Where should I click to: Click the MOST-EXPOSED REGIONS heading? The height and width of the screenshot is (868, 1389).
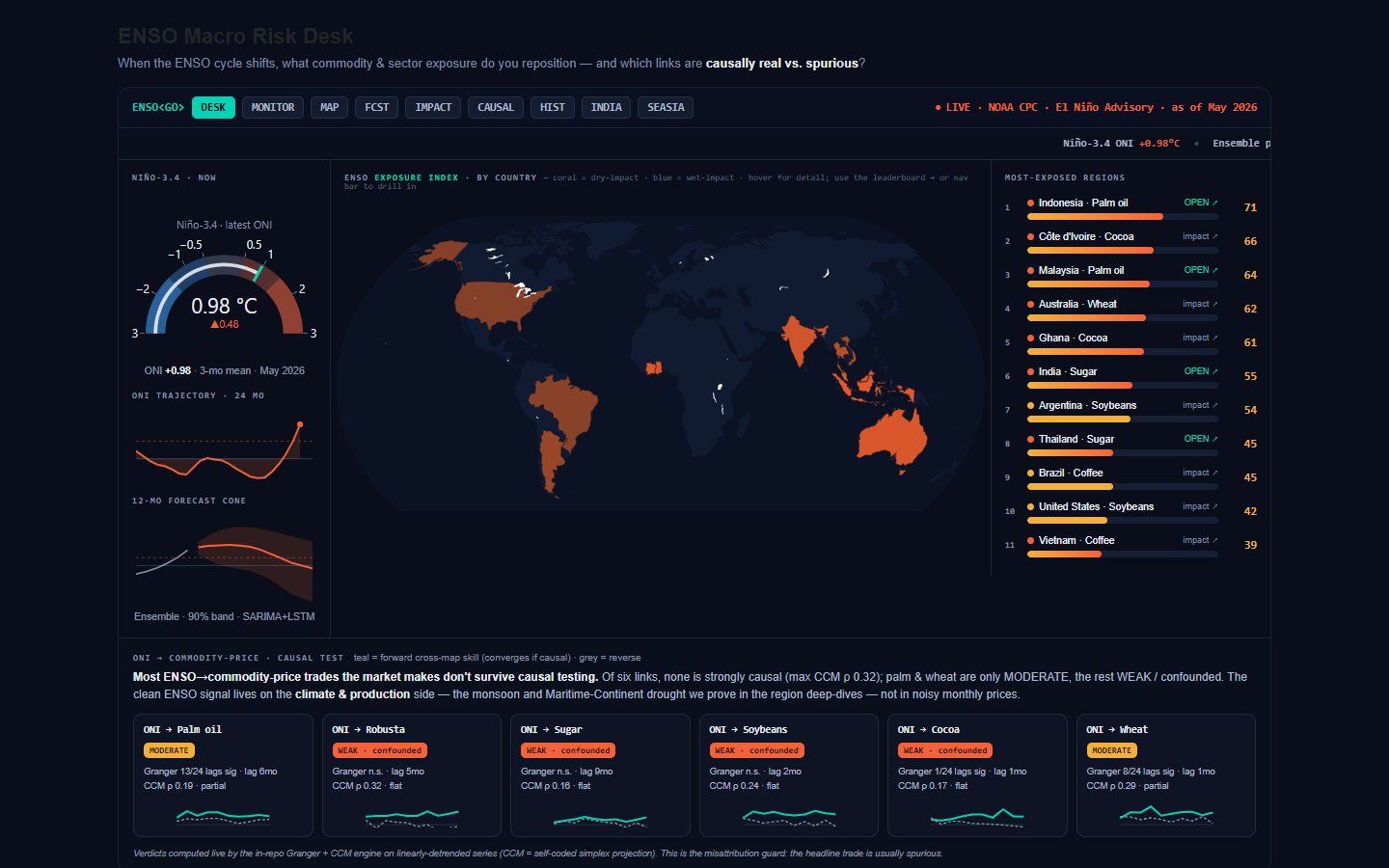tap(1065, 177)
